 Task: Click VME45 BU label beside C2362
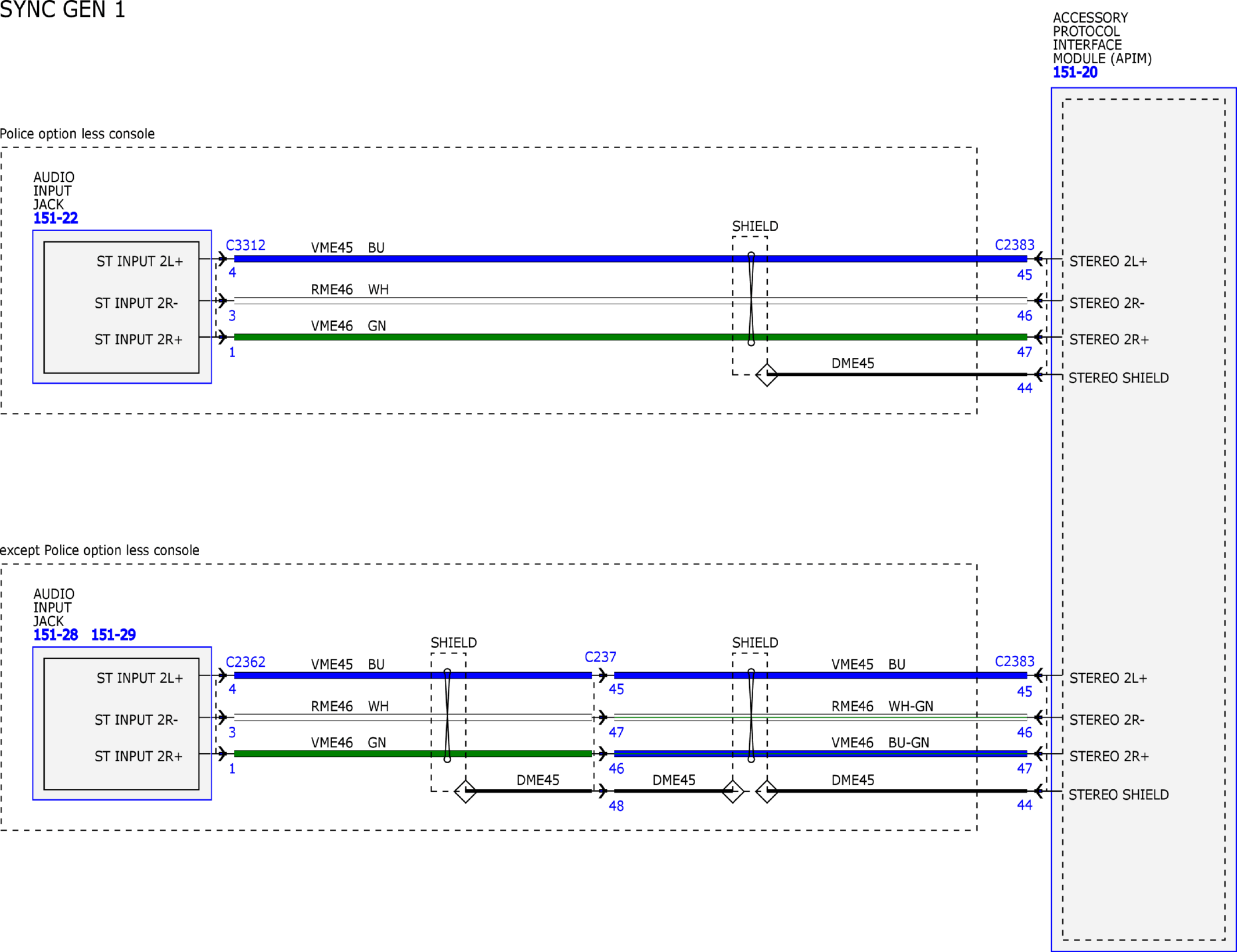[x=348, y=664]
